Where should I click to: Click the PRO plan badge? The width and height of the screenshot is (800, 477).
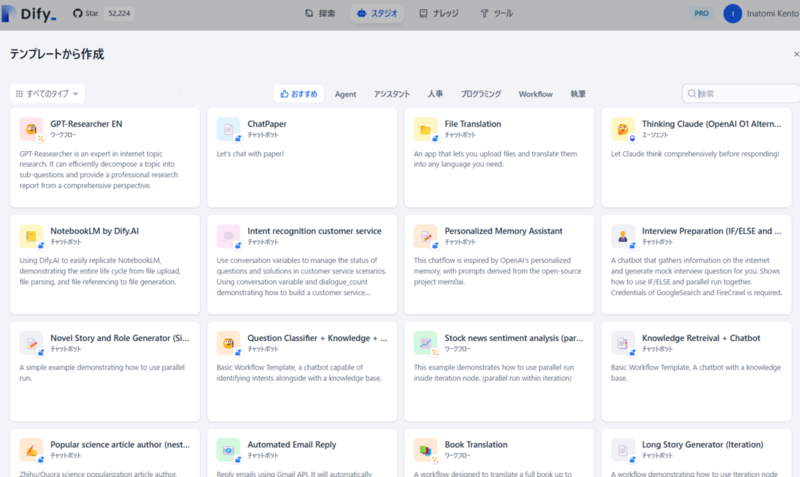click(x=702, y=13)
